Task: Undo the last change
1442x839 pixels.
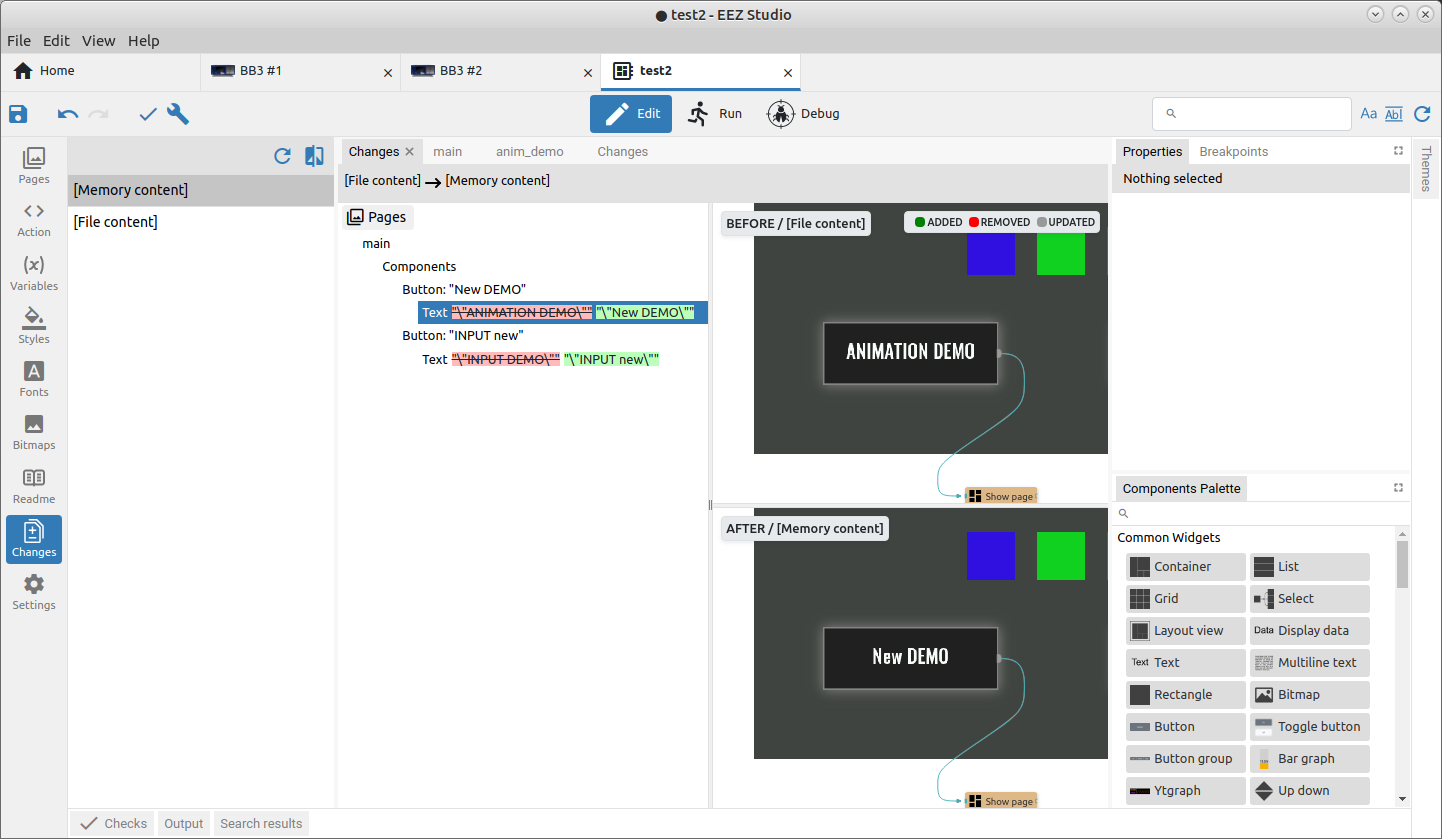Action: coord(68,114)
